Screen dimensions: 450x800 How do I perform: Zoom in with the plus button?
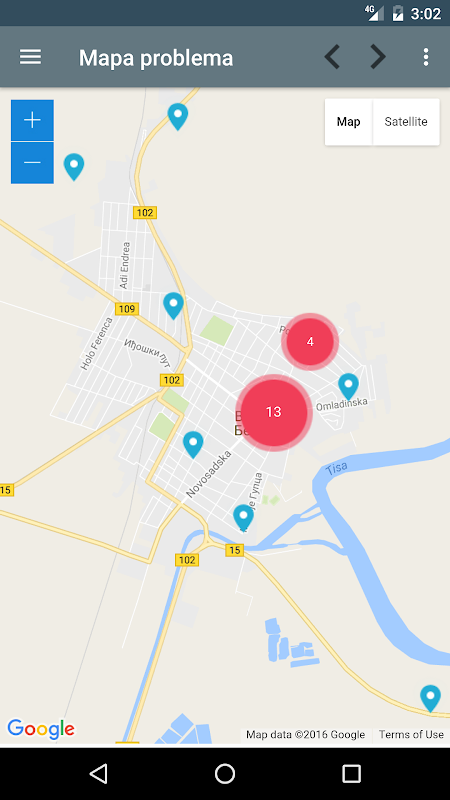(x=32, y=120)
